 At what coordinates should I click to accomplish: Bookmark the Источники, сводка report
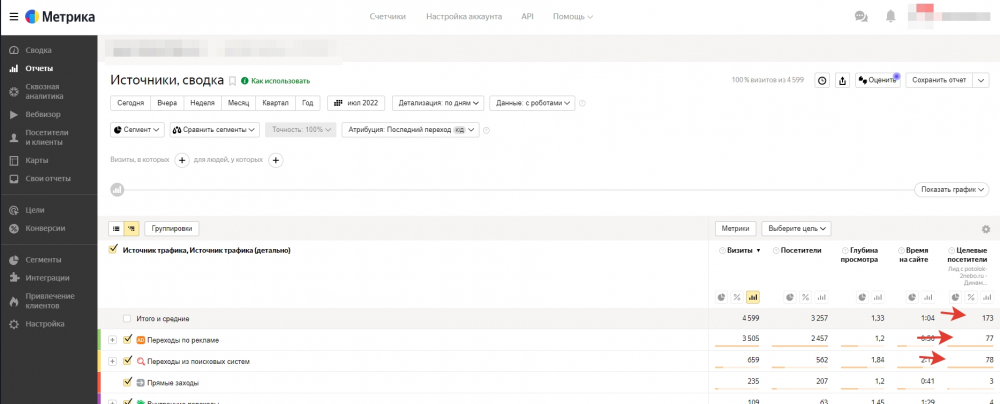232,81
